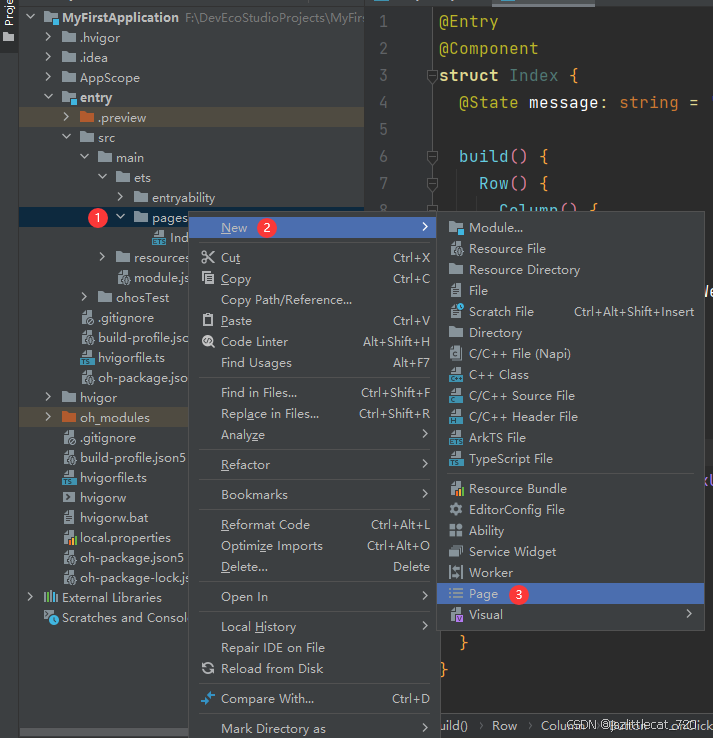
Task: Expand the External Libraries node
Action: 30,598
